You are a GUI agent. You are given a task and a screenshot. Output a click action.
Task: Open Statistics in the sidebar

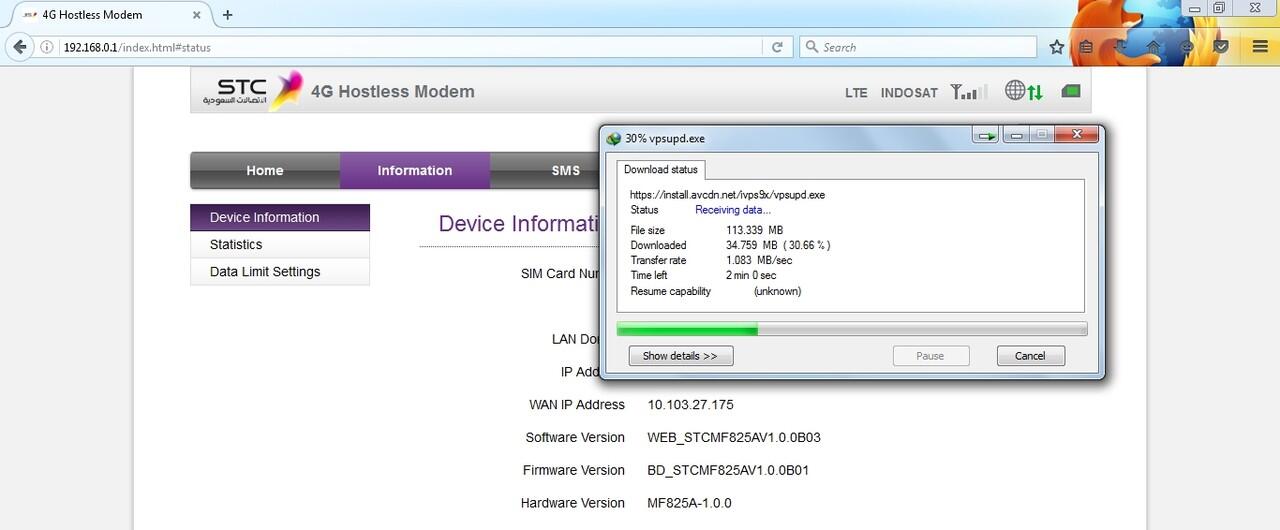[280, 245]
